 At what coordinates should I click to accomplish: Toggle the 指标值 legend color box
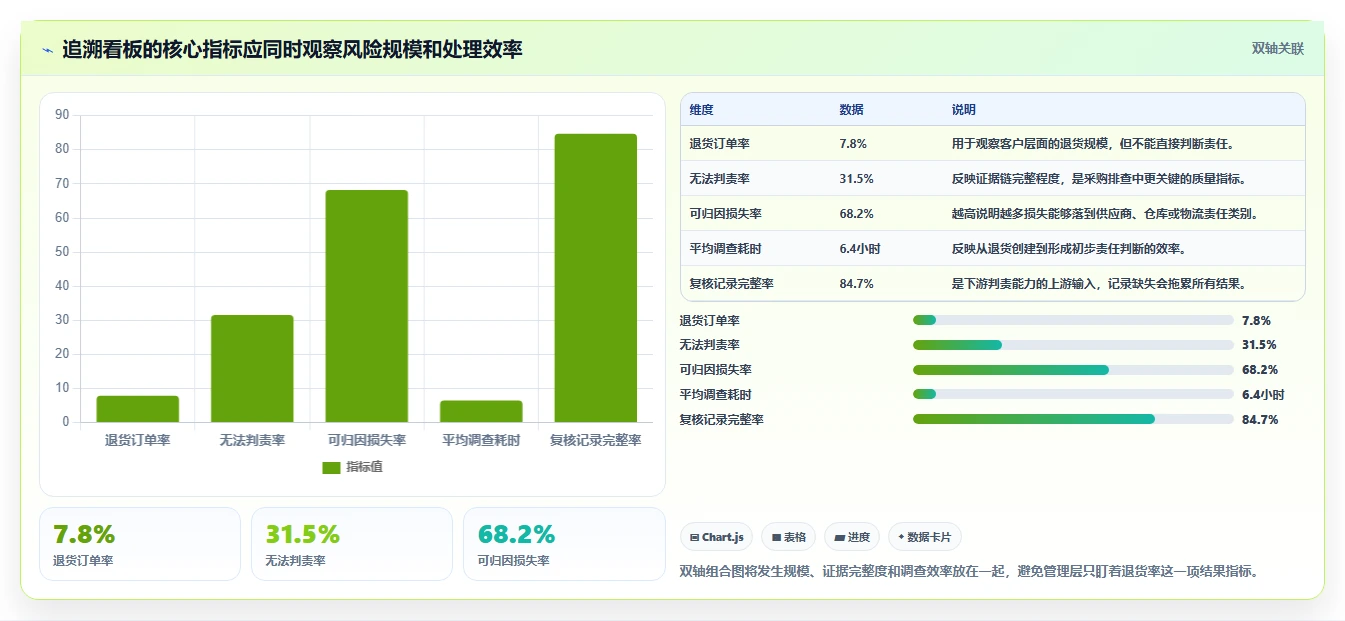click(332, 467)
